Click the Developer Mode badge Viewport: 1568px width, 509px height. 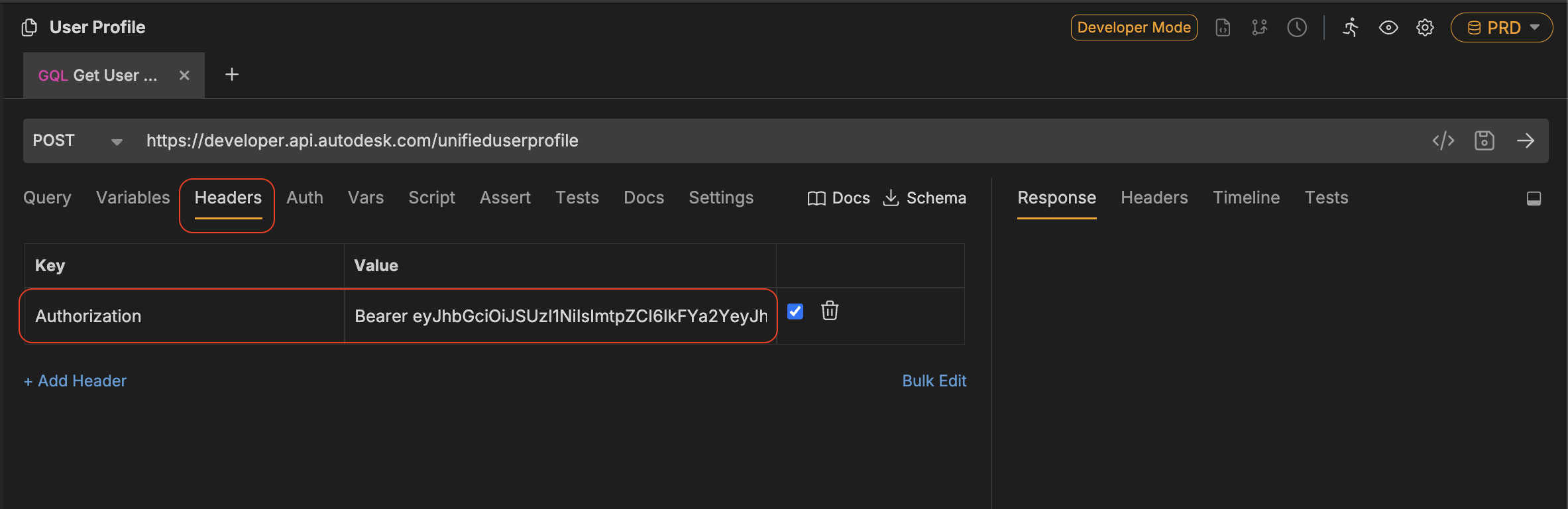click(x=1134, y=27)
